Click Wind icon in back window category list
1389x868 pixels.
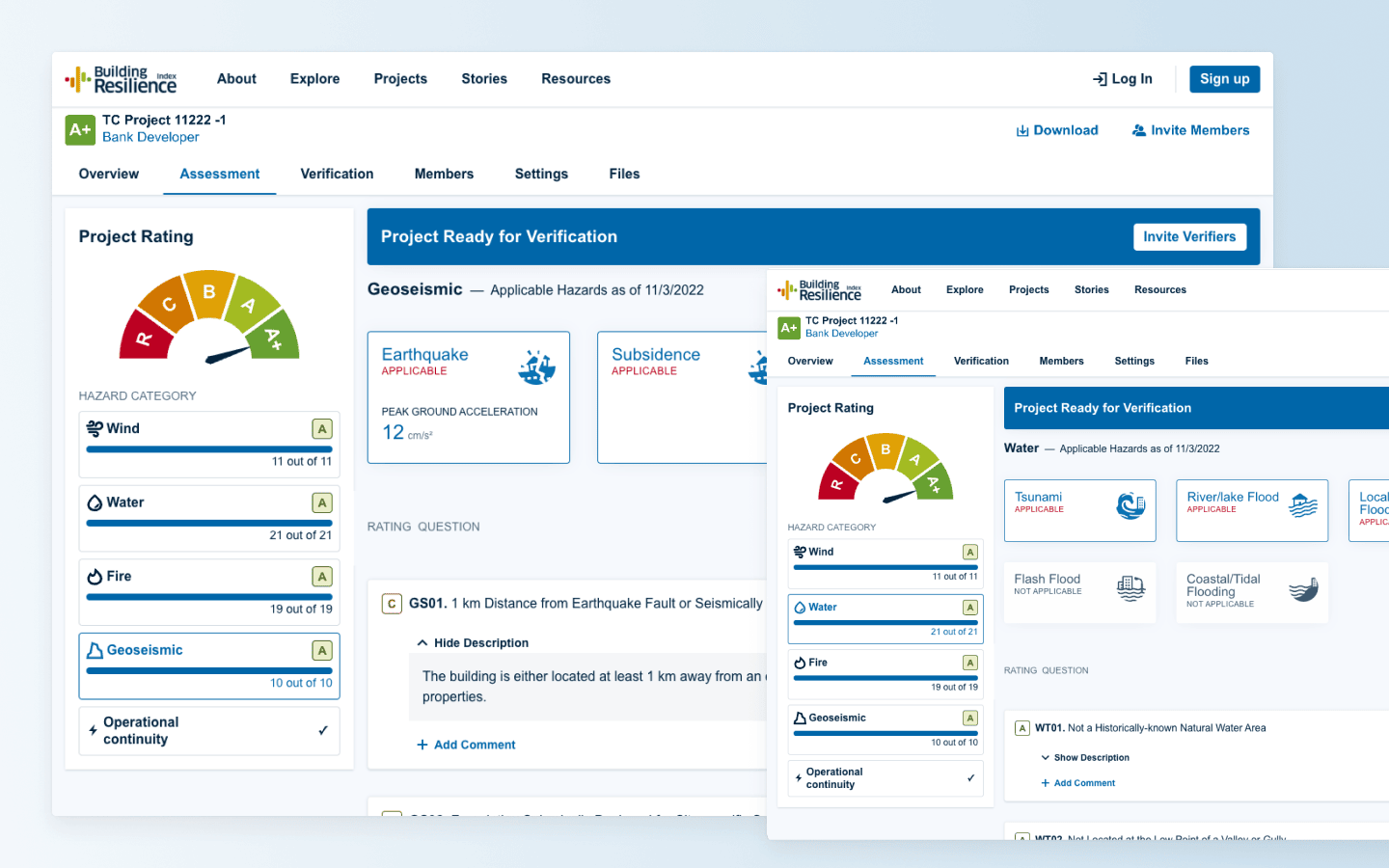pyautogui.click(x=95, y=428)
